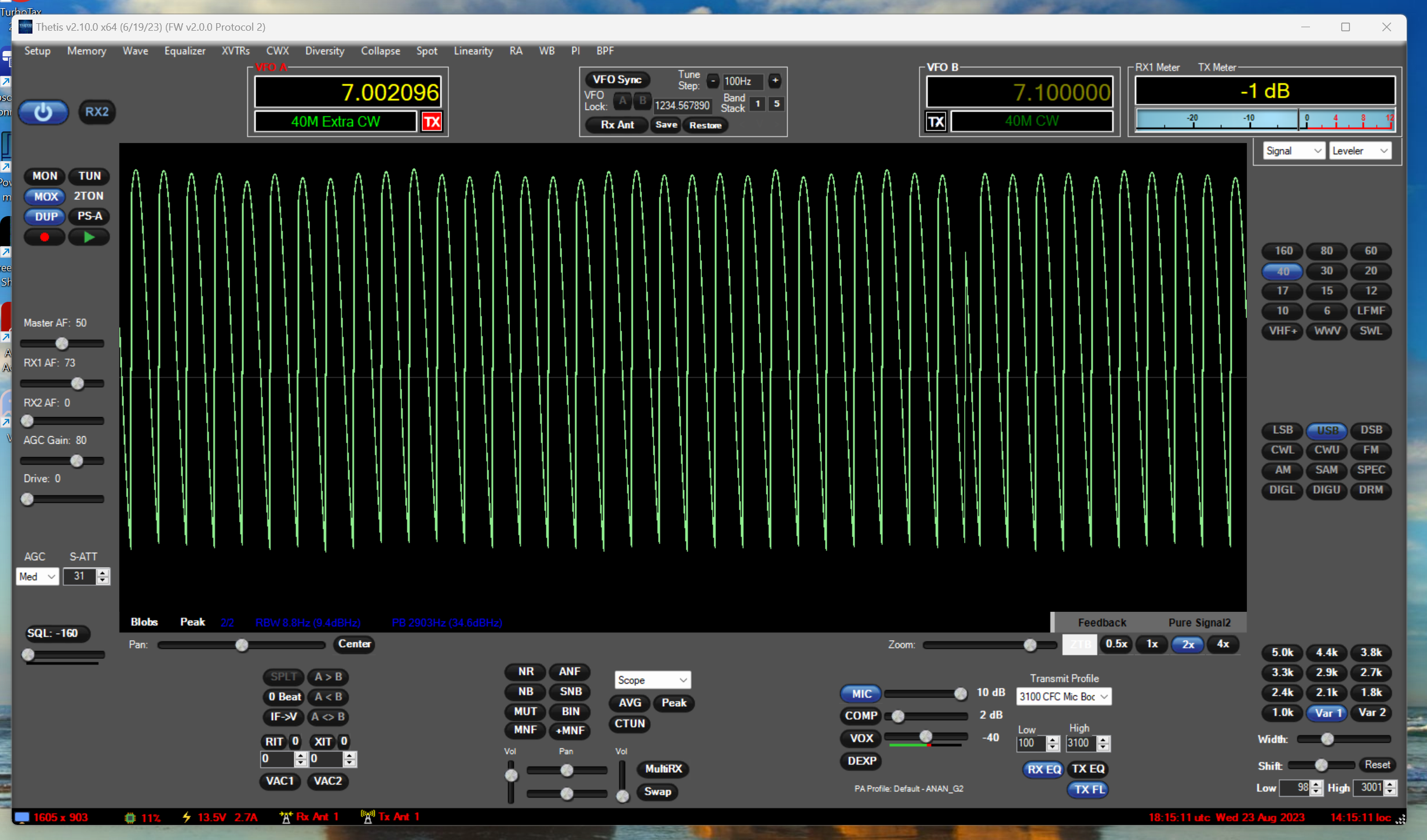Increase the transmit Low filter value
This screenshot has height=840, width=1427.
pyautogui.click(x=1053, y=740)
